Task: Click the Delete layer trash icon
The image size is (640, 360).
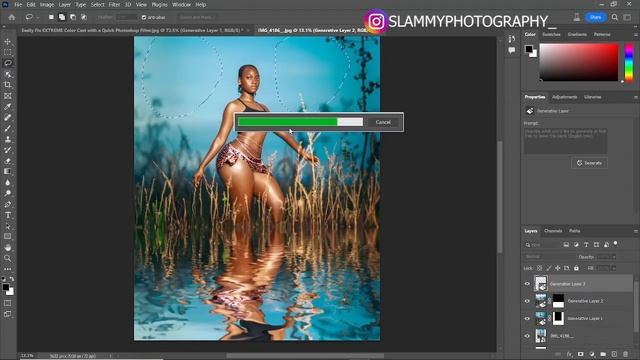Action: 625,354
